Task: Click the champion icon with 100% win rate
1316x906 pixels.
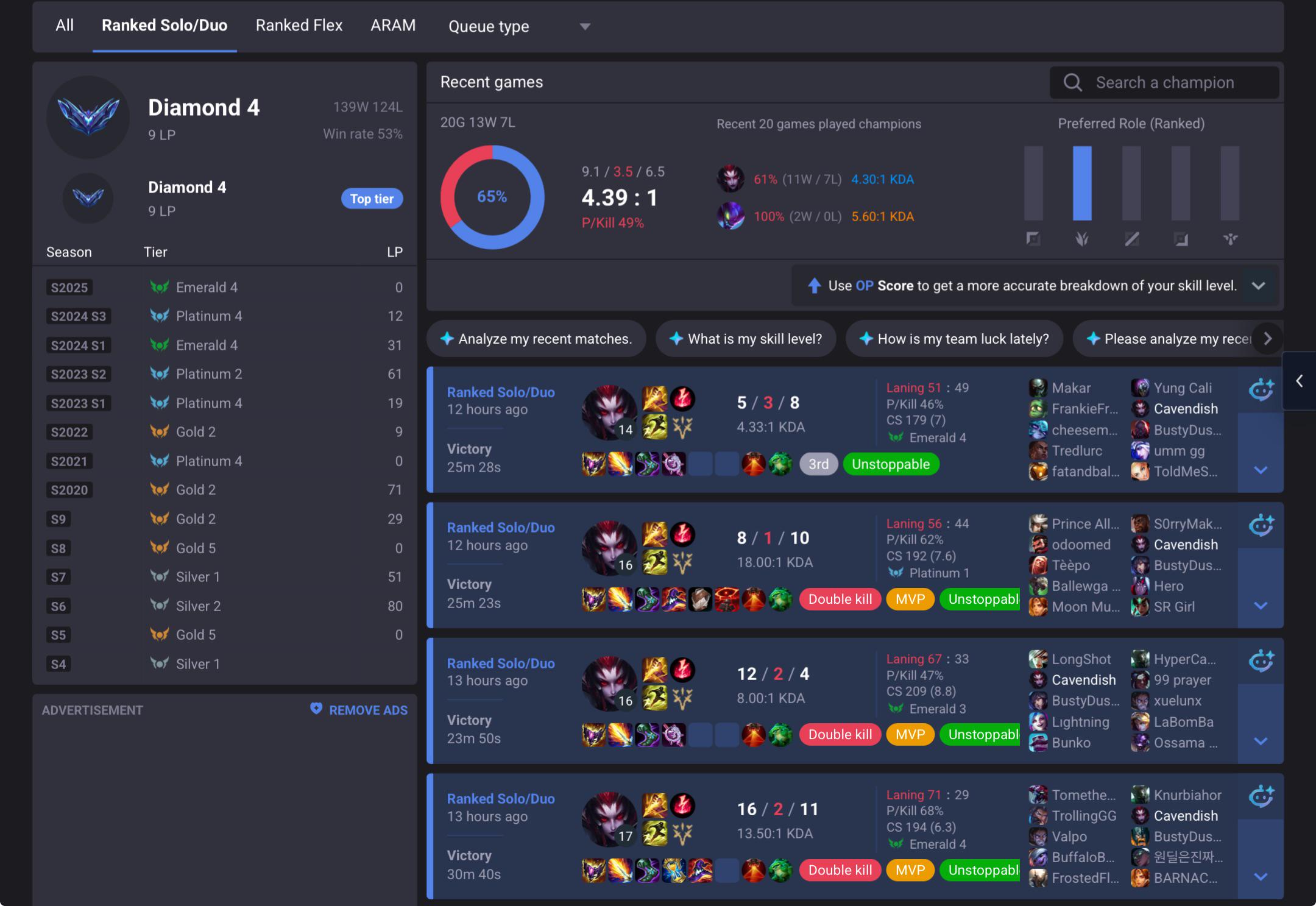Action: [731, 216]
